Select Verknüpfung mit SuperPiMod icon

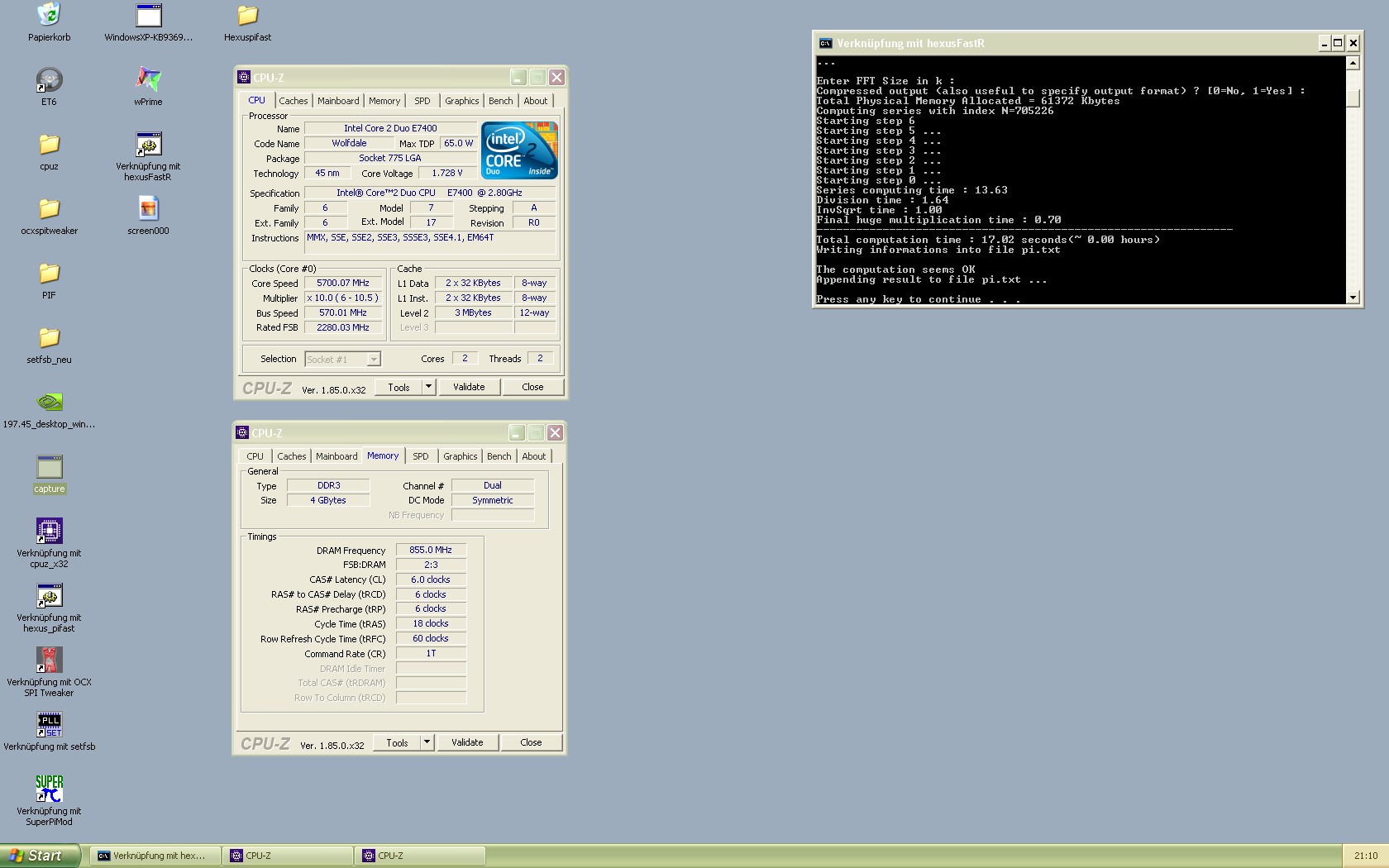tap(49, 789)
